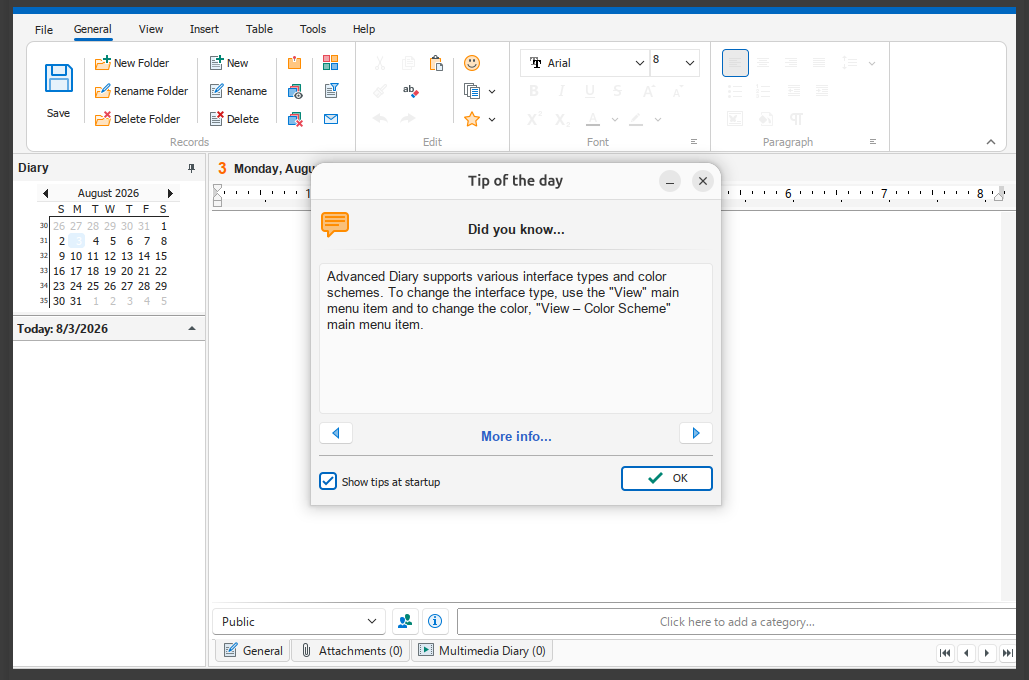
Task: Open the line spacing dropdown arrow
Action: [872, 63]
